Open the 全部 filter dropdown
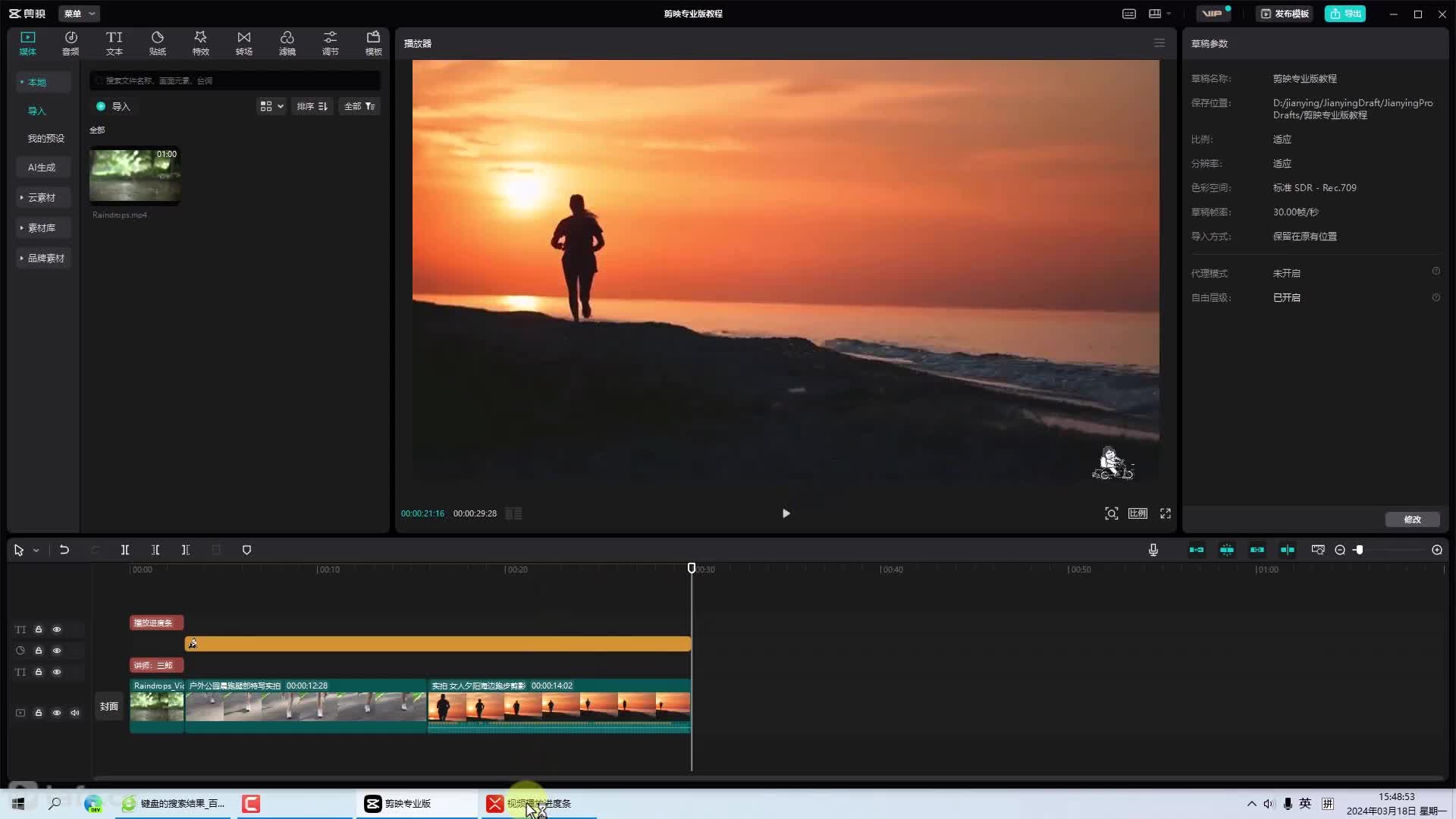This screenshot has width=1456, height=819. click(359, 106)
